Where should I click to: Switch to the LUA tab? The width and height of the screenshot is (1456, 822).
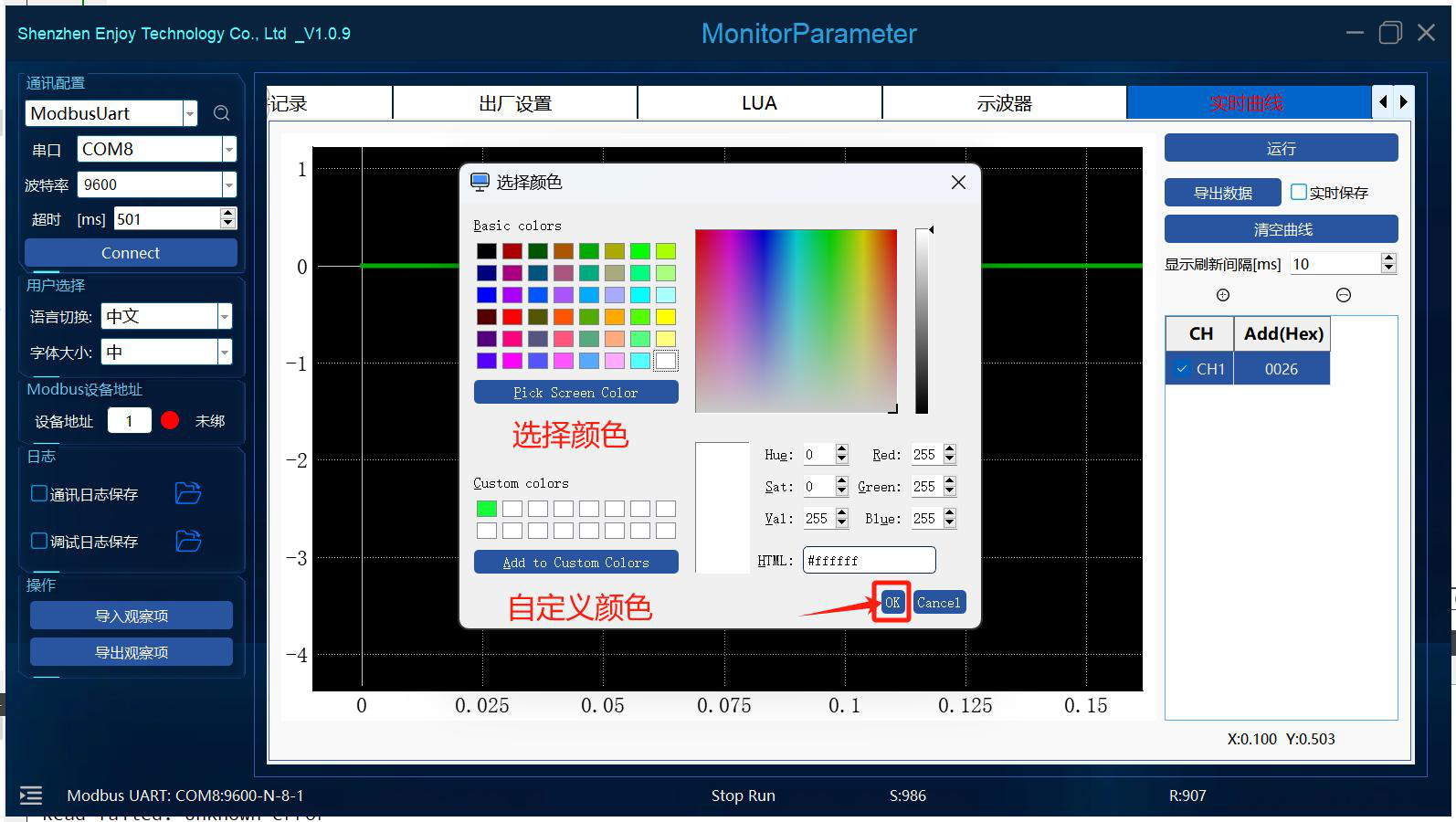[x=760, y=102]
